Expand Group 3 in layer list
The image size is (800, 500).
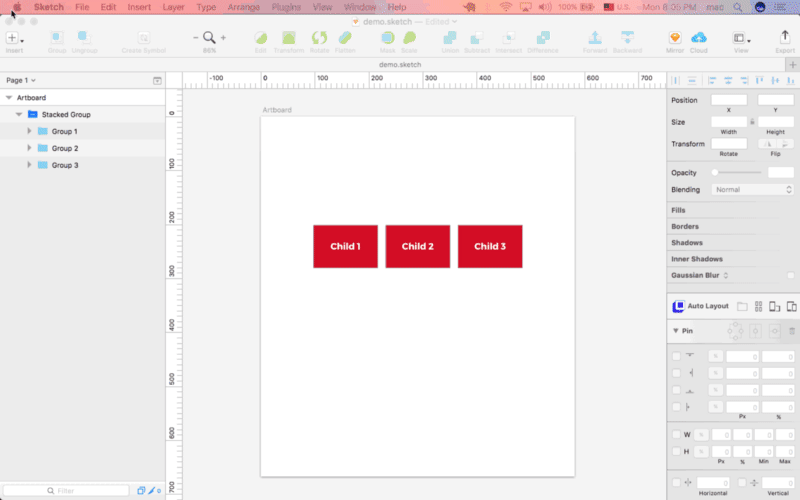tap(29, 165)
